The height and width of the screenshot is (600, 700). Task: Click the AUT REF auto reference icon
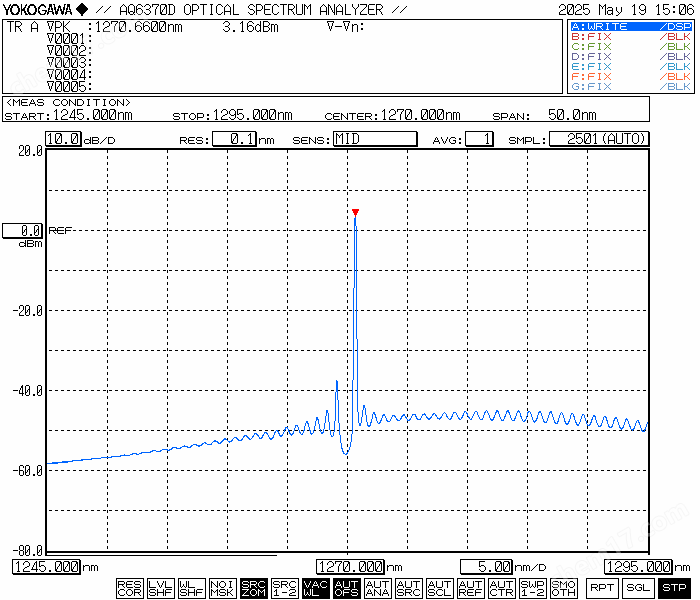[x=470, y=587]
